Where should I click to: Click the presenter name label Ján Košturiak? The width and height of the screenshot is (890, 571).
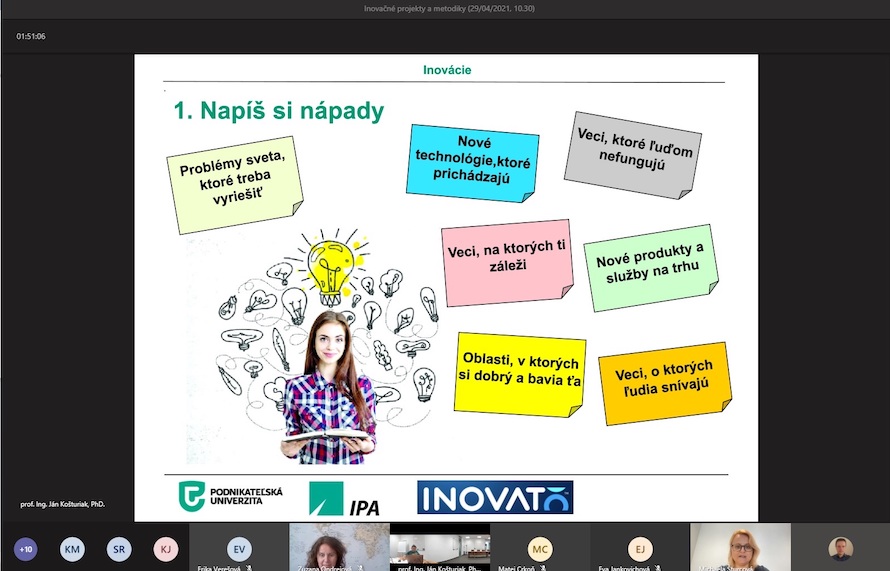[x=62, y=504]
